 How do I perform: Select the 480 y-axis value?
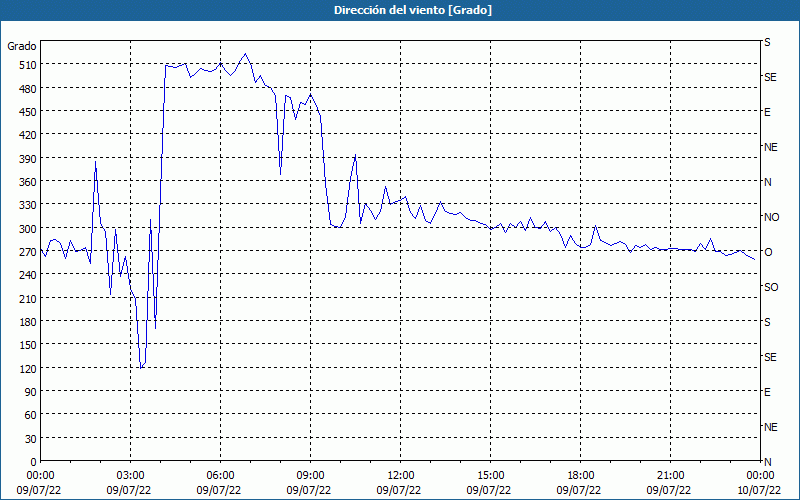28,89
